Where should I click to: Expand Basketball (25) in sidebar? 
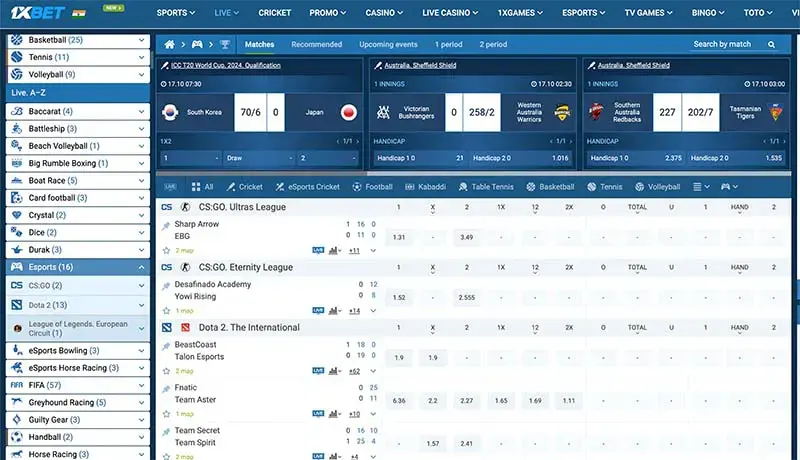pyautogui.click(x=141, y=40)
